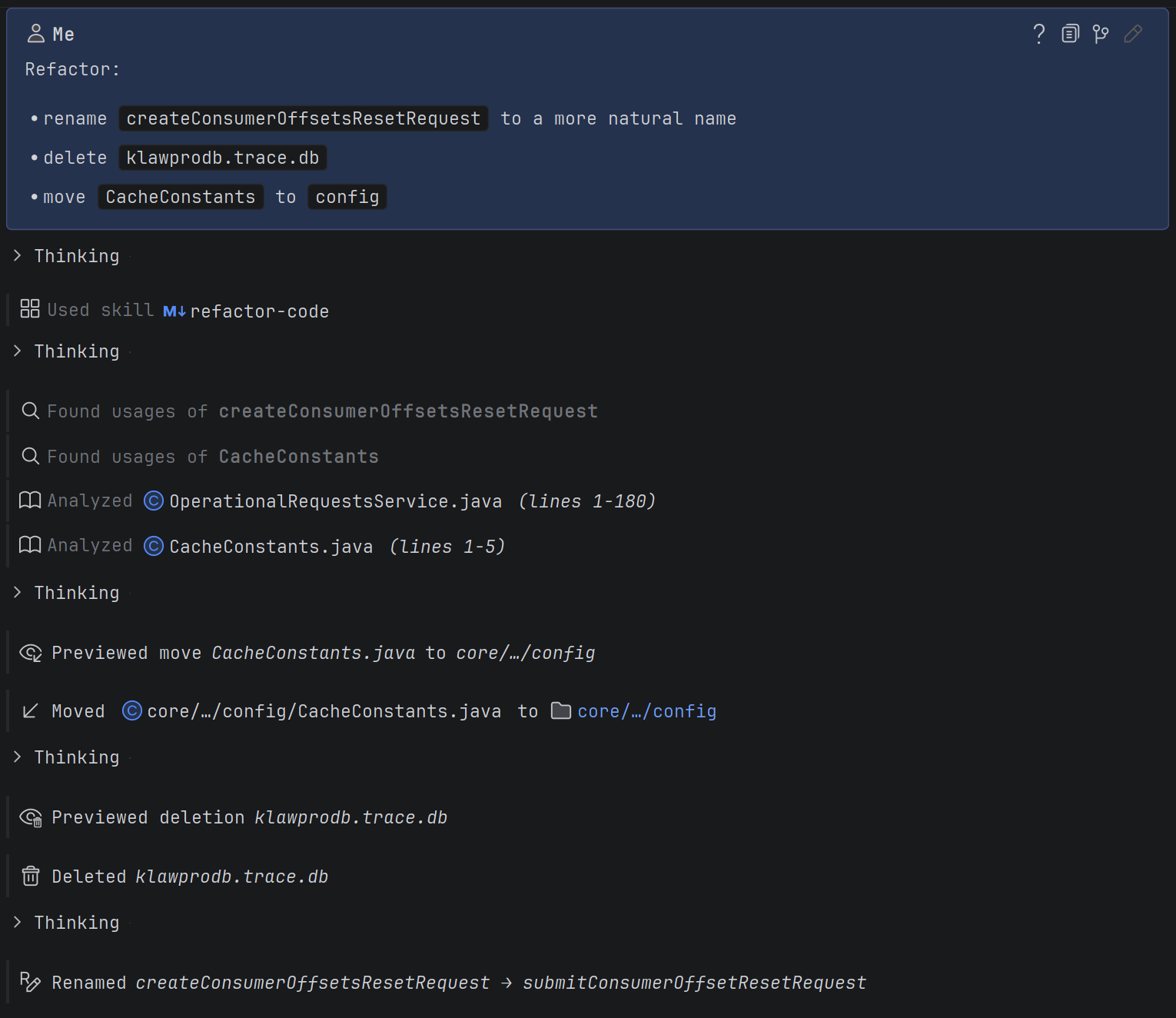Click class icon in Moved row

point(132,710)
